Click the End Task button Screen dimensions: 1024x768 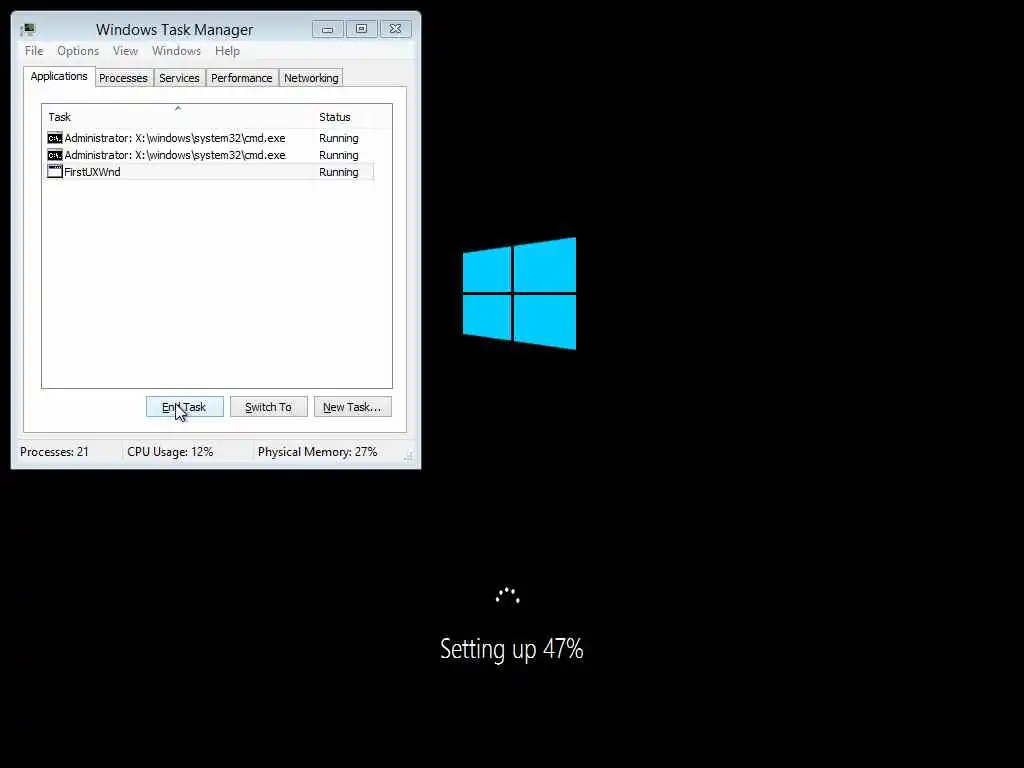(x=185, y=407)
